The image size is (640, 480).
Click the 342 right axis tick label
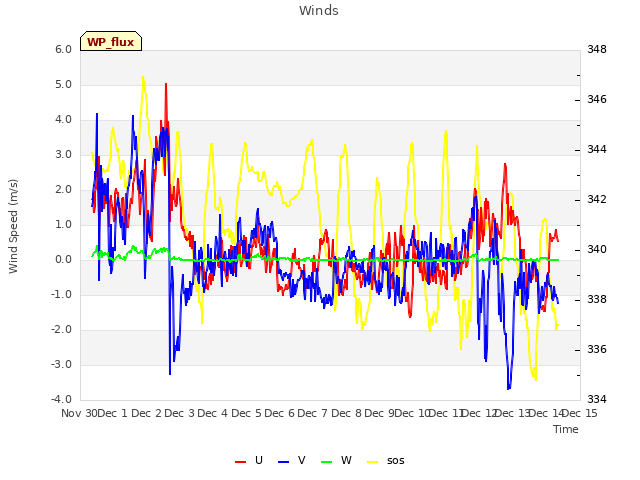[x=597, y=199]
